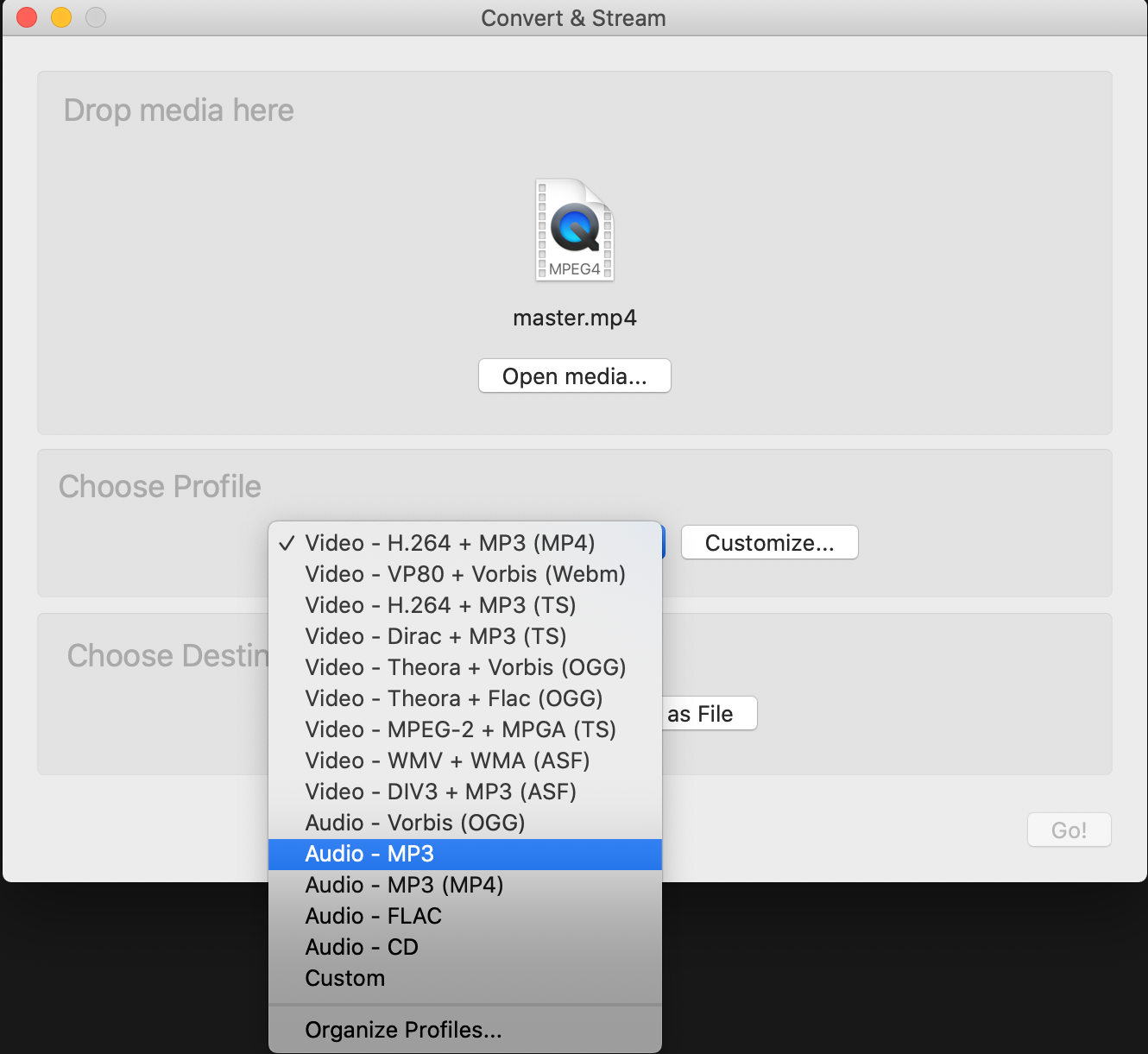Viewport: 1148px width, 1054px height.
Task: Choose Video - H.264 + MP3 (TS) profile
Action: click(465, 605)
